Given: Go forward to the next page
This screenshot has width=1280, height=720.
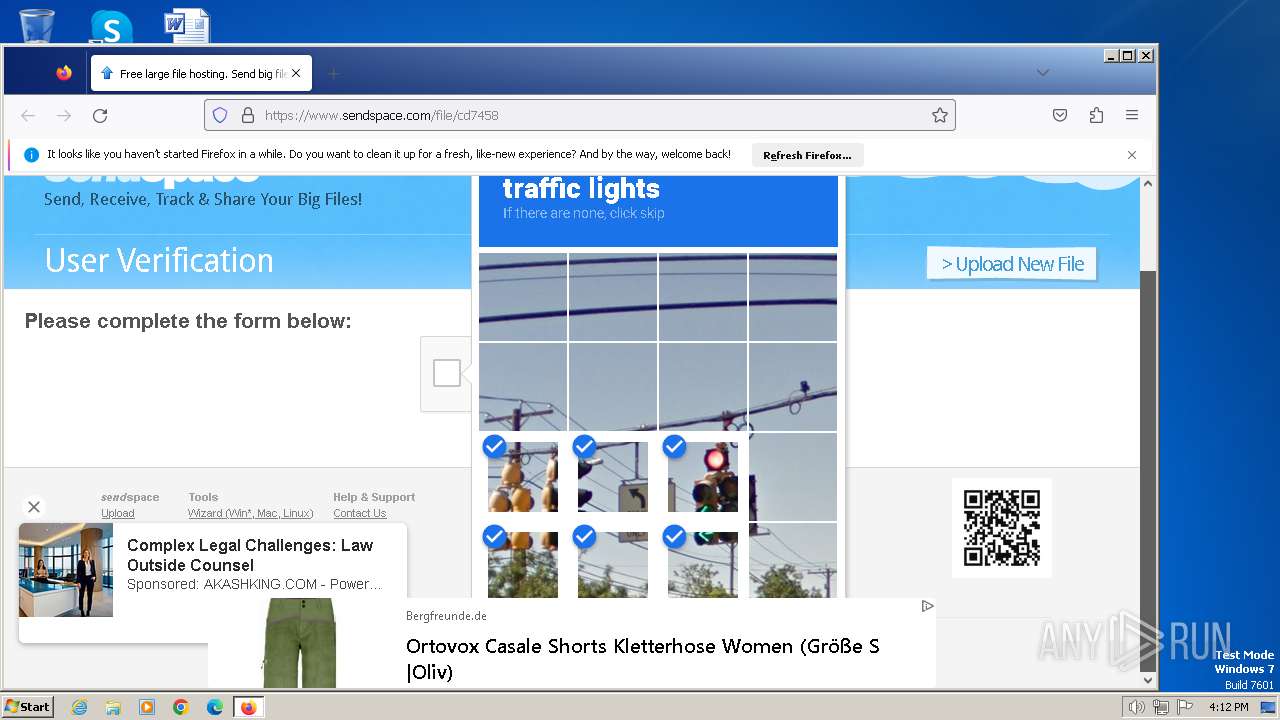Looking at the screenshot, I should [x=64, y=115].
